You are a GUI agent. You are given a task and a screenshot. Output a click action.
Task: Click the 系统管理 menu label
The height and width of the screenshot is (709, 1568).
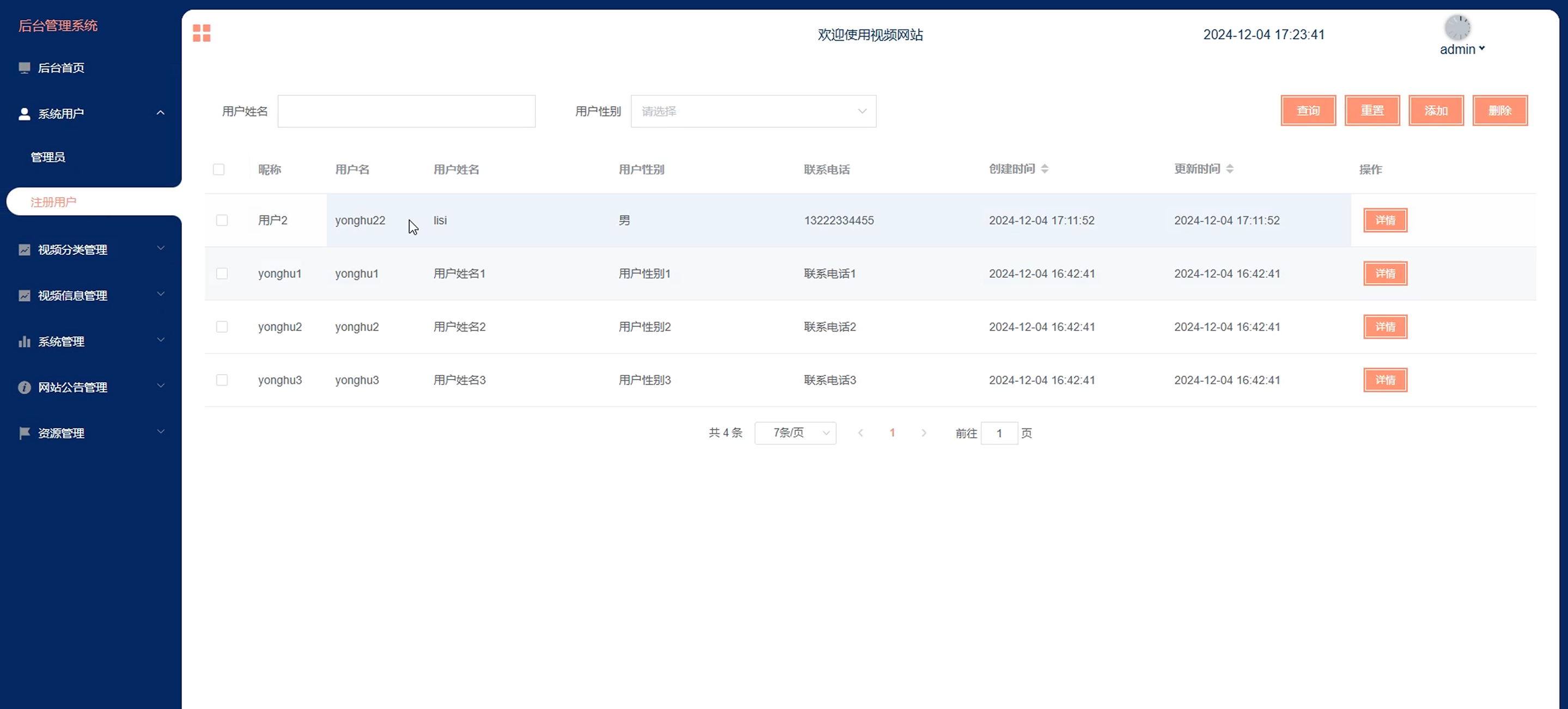pyautogui.click(x=61, y=341)
